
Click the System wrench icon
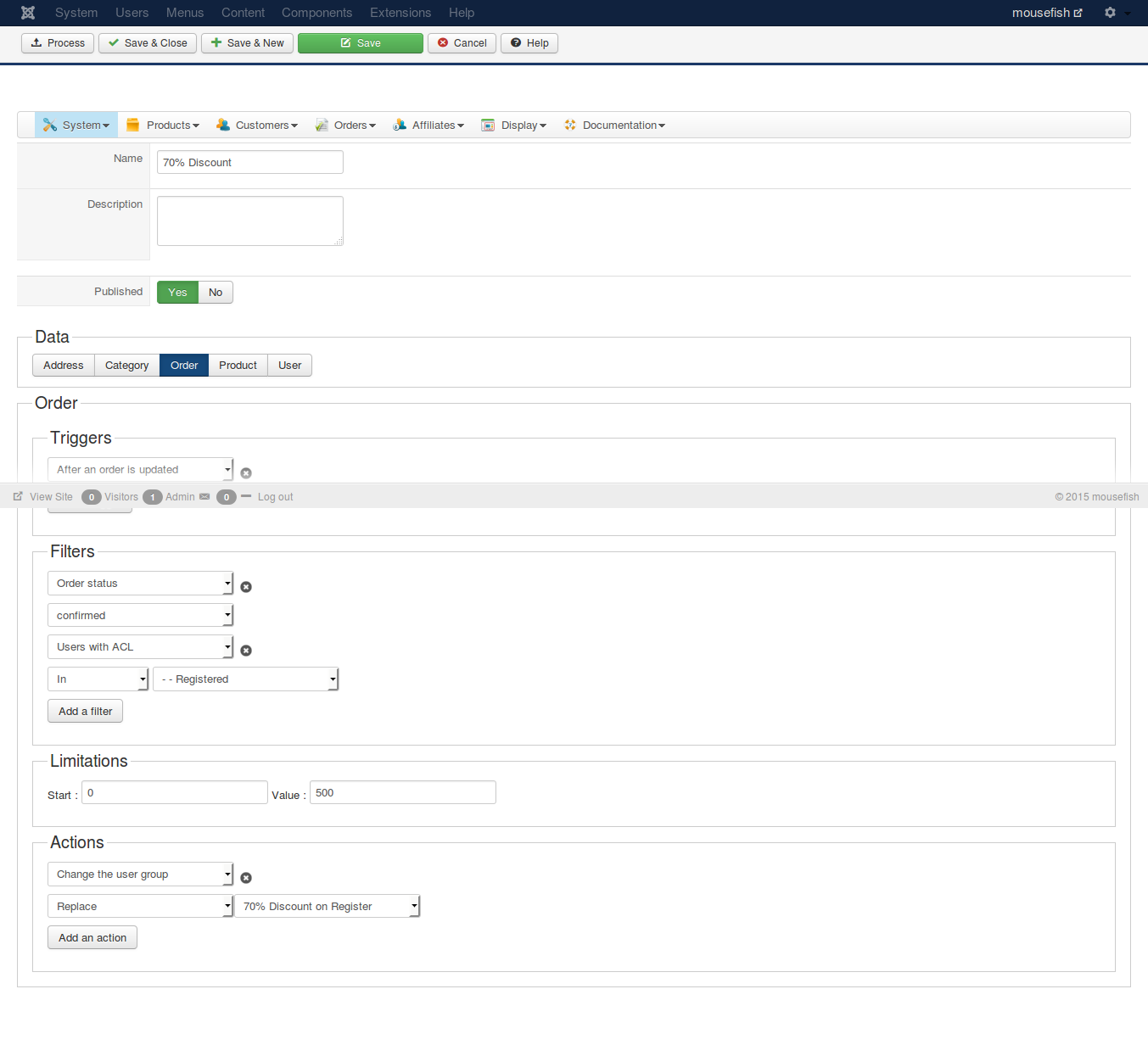tap(50, 125)
